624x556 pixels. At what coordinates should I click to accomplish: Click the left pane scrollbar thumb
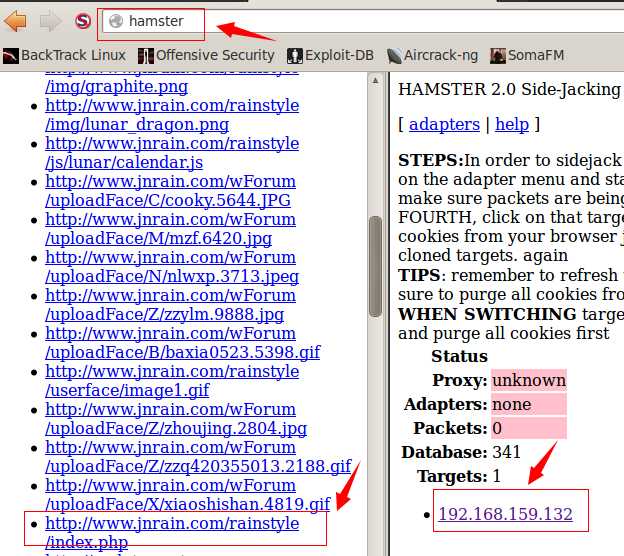point(375,267)
